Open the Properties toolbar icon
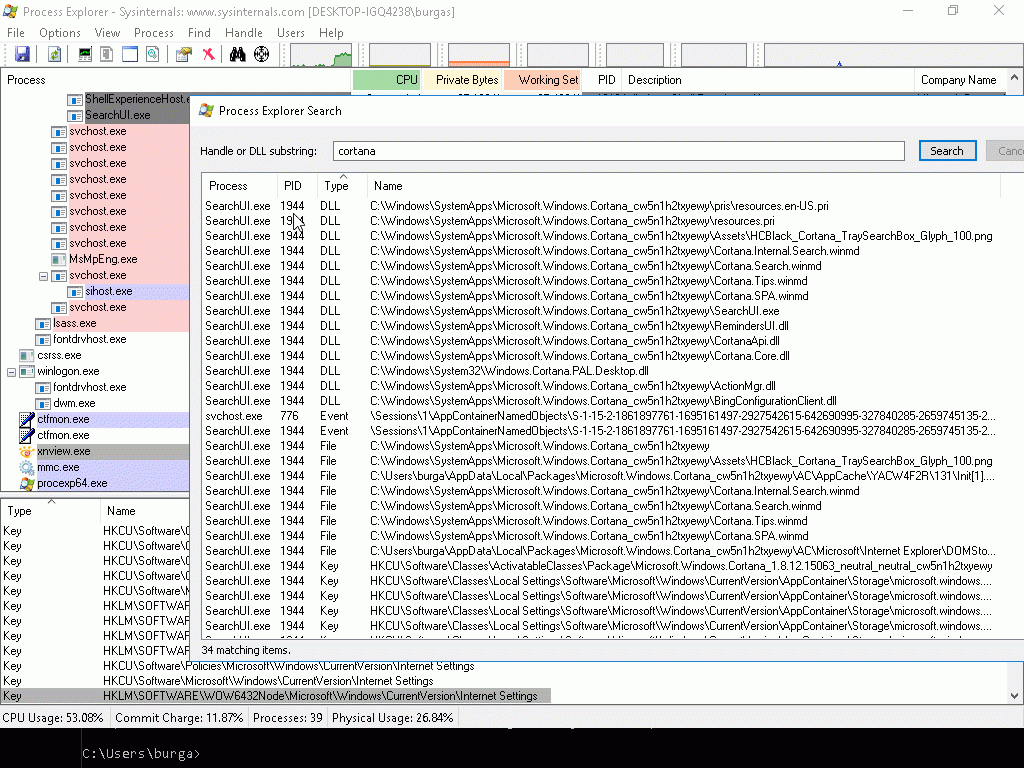 pyautogui.click(x=184, y=54)
